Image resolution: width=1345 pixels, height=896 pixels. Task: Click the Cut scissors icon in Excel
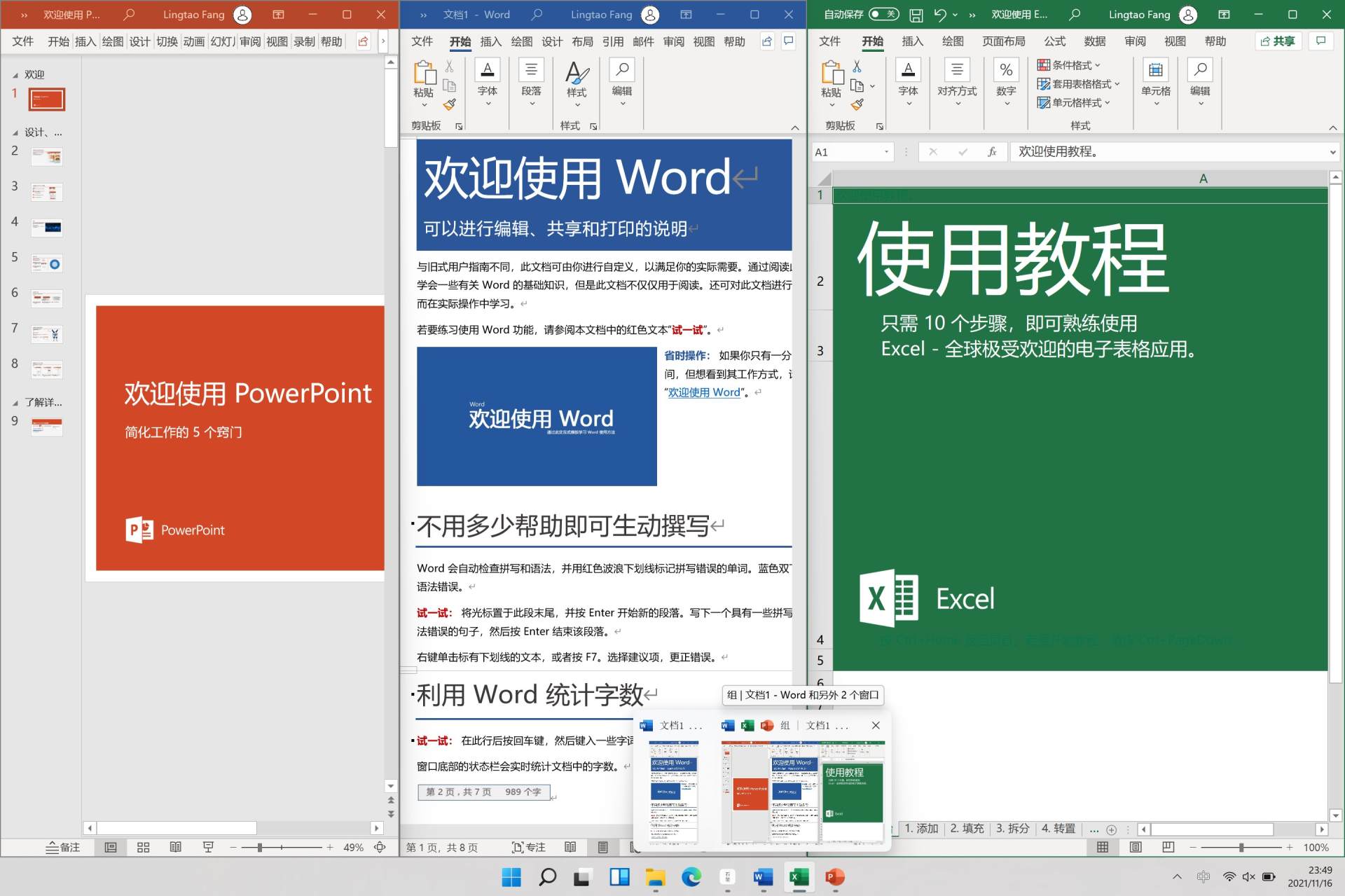[x=857, y=67]
